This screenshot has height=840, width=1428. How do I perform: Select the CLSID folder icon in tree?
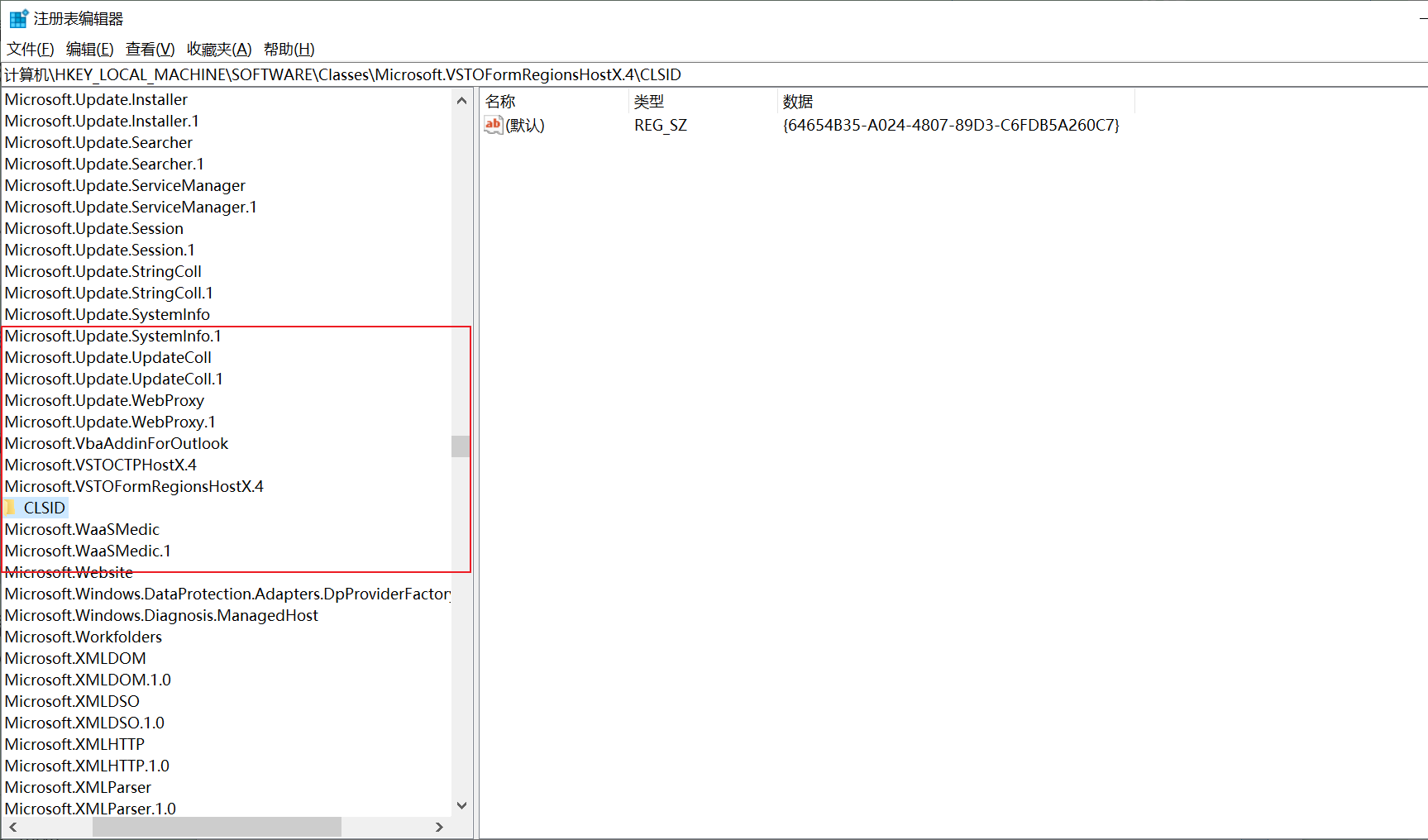(10, 508)
